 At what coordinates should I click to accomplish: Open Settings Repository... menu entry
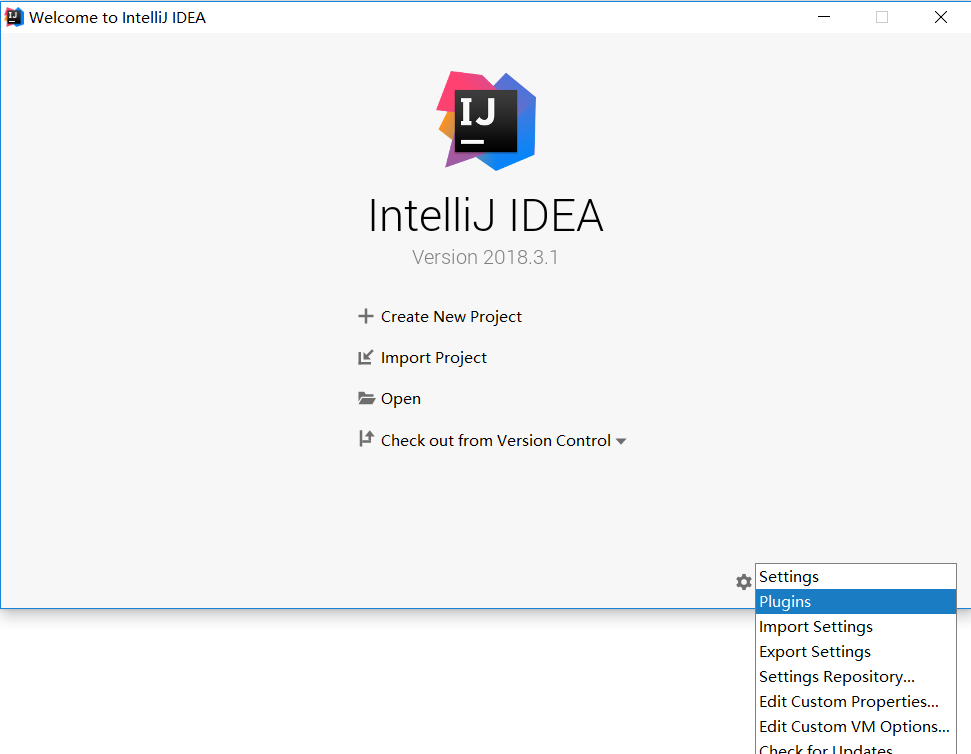point(856,677)
